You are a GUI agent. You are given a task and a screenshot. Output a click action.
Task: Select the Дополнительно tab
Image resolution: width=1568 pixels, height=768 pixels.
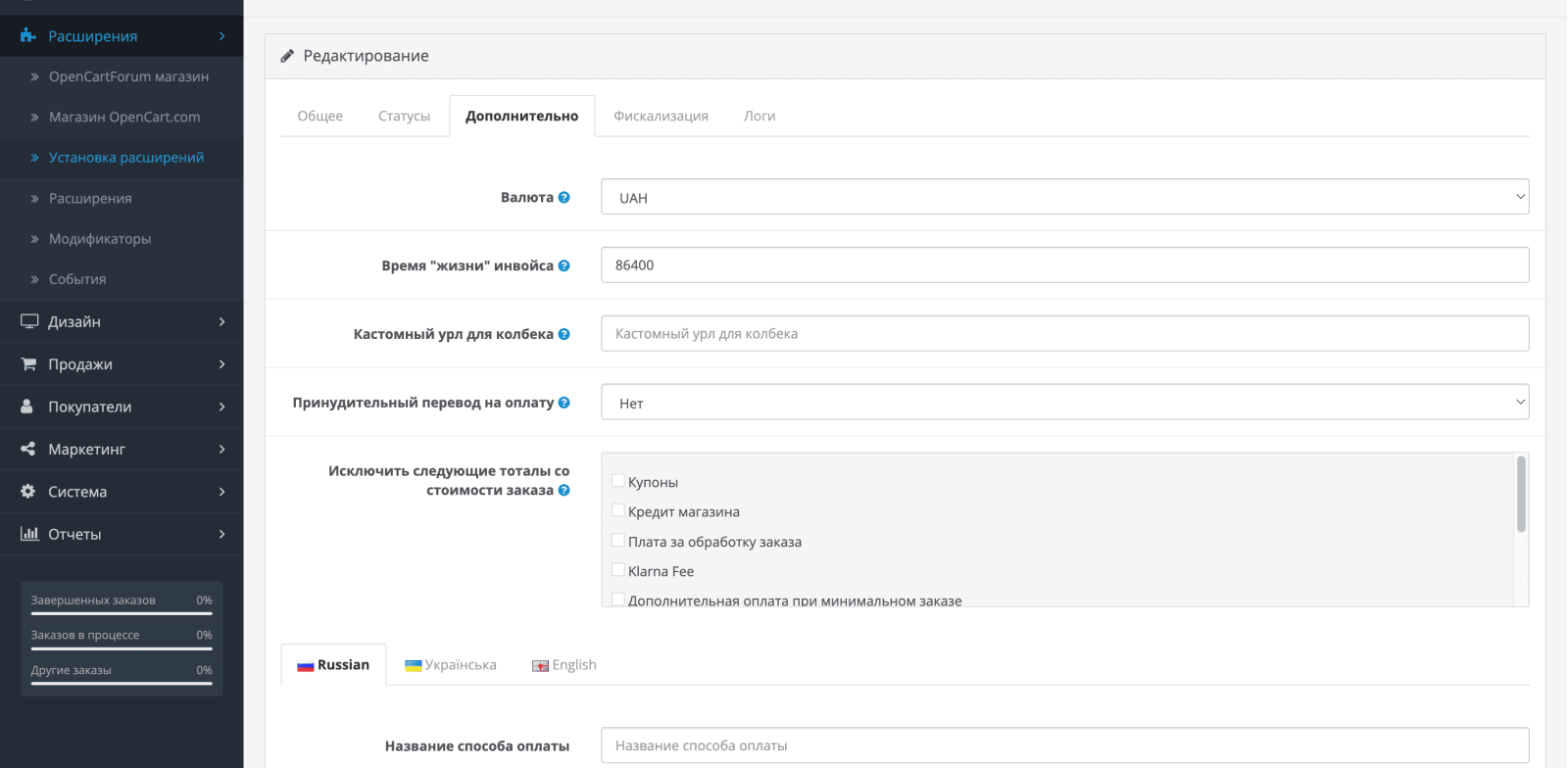(522, 116)
